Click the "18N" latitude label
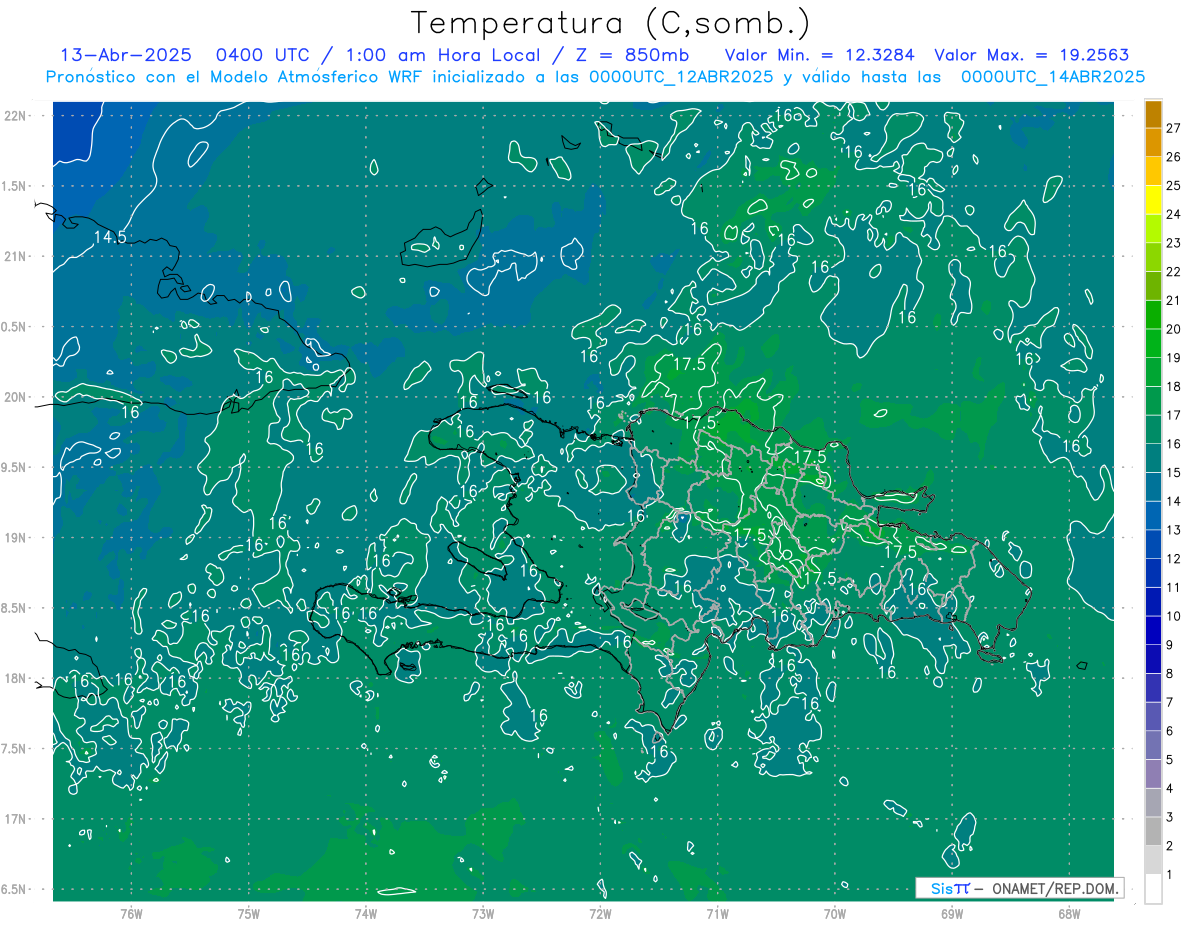1200x927 pixels. [15, 678]
